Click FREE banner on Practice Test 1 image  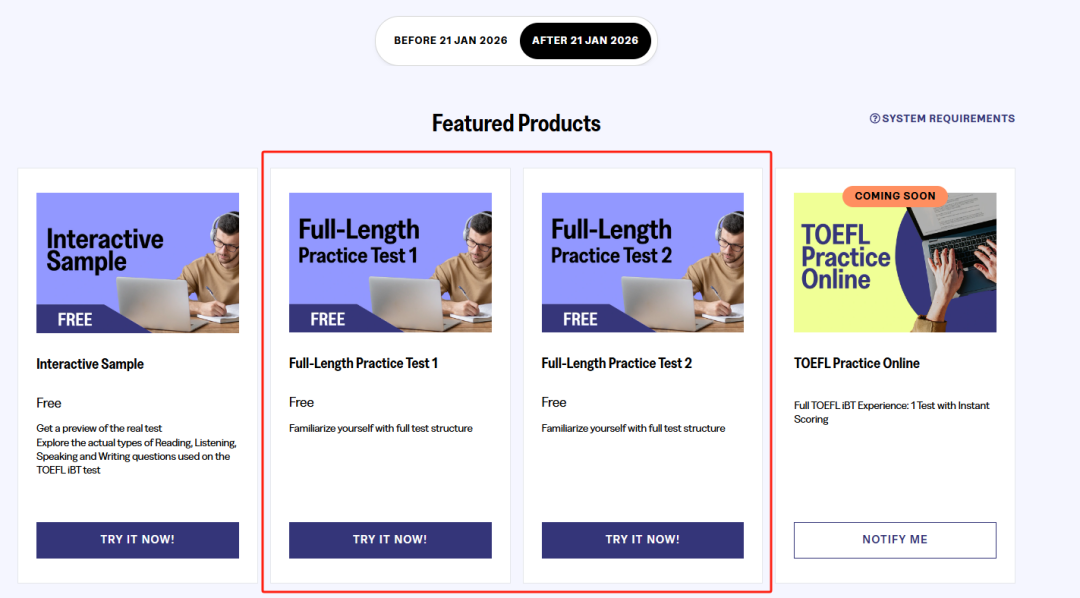click(328, 319)
